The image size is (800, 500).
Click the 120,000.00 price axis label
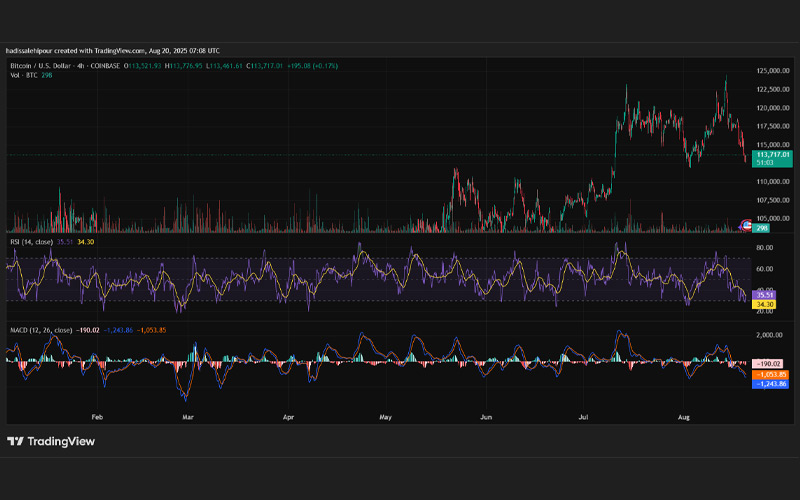[x=773, y=108]
